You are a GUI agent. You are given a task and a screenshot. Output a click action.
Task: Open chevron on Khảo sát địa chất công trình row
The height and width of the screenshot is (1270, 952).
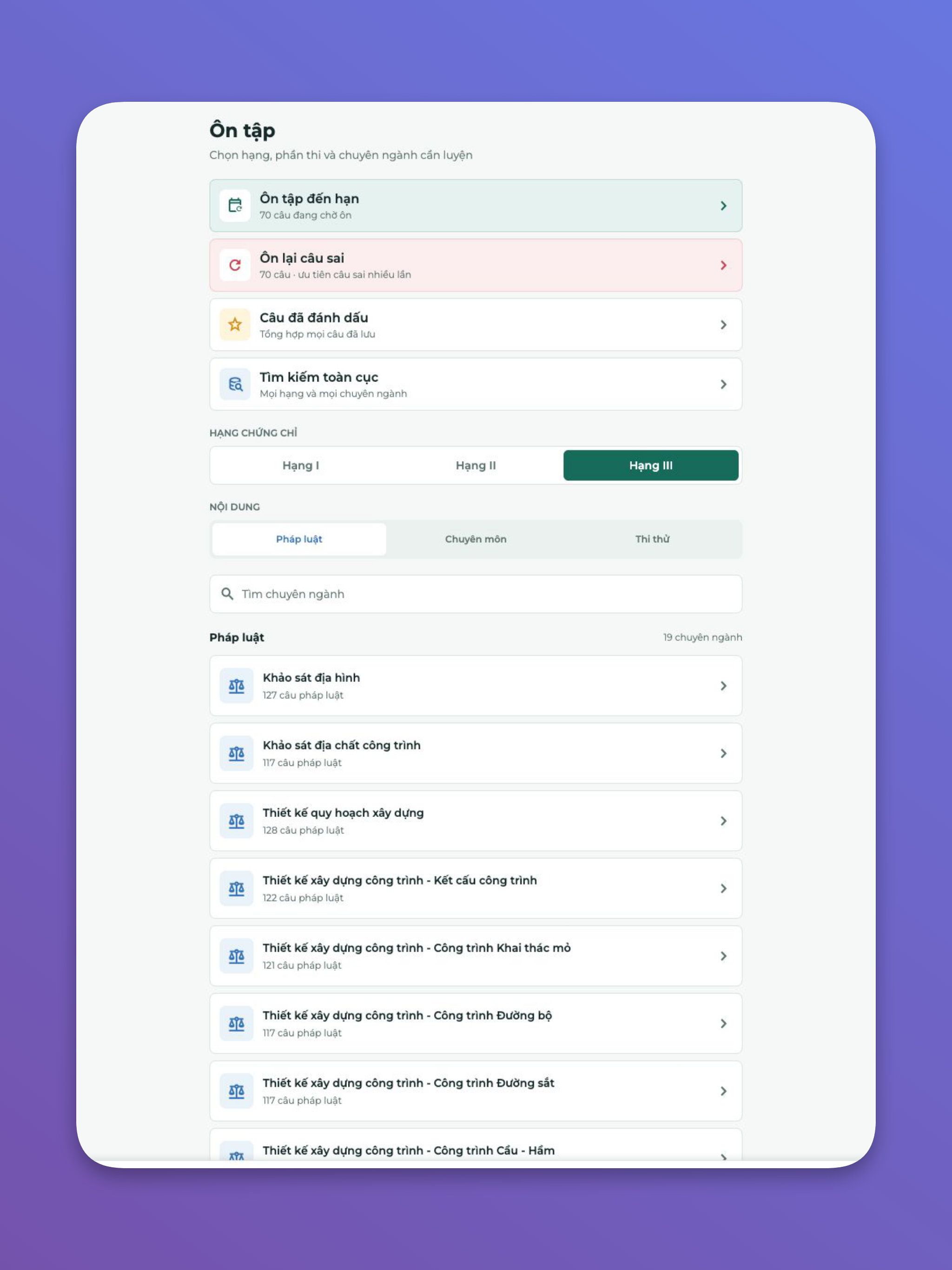click(x=723, y=753)
